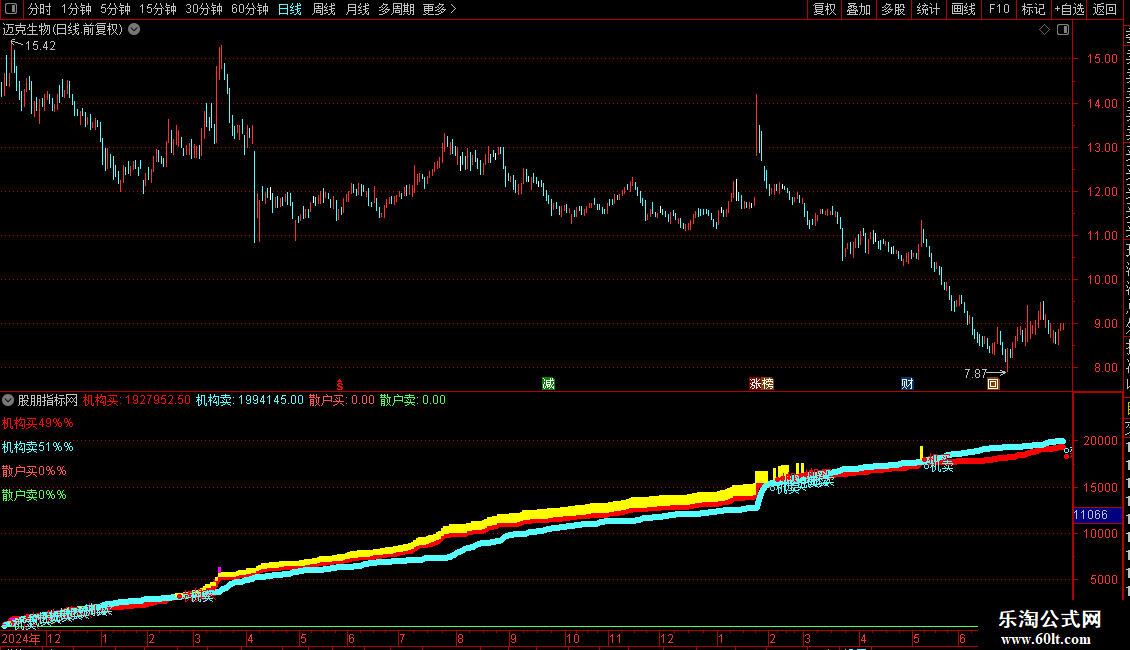Click the 散户卖0% label
This screenshot has width=1130, height=650.
pos(34,494)
